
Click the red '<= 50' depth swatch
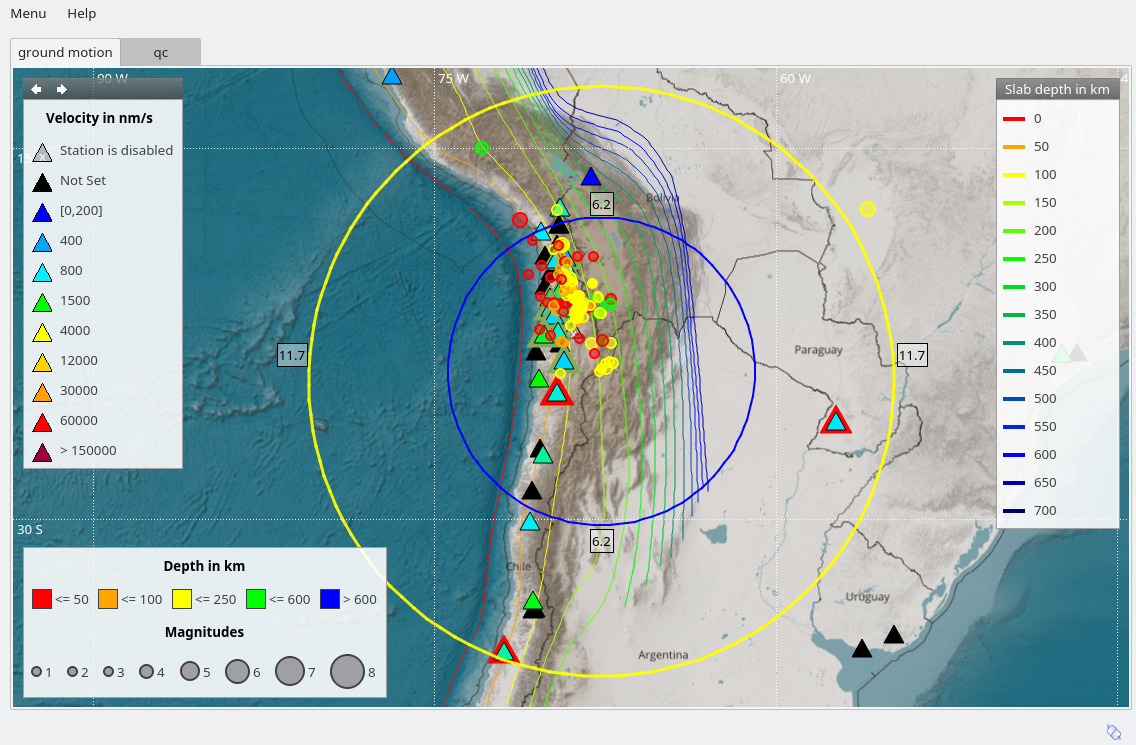pos(42,599)
